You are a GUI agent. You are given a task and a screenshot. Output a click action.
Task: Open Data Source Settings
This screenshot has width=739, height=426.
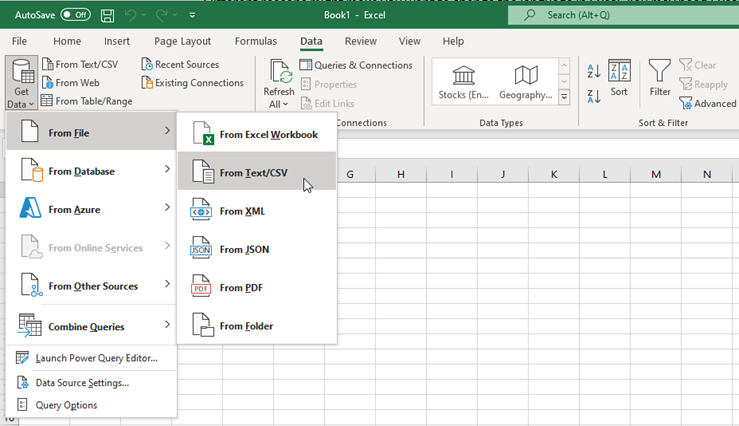[91, 383]
